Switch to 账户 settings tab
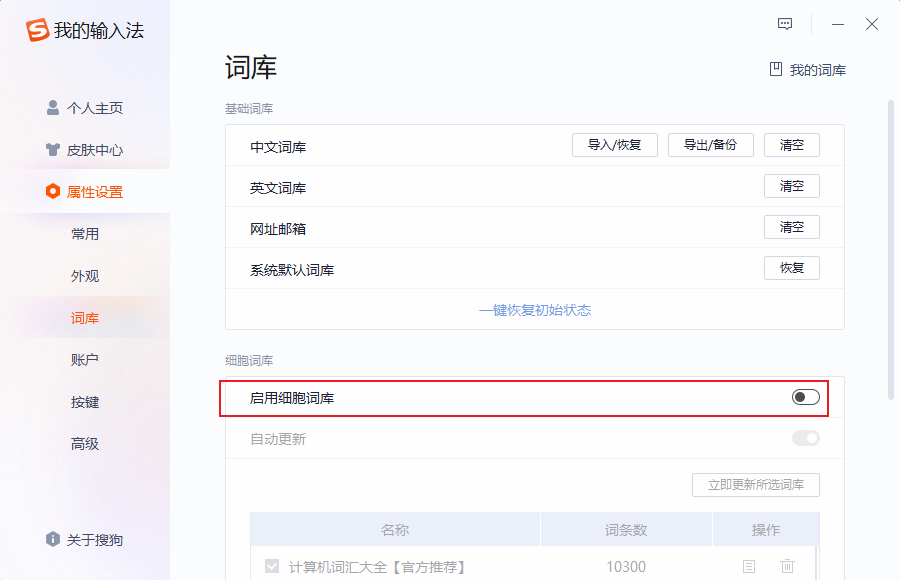 [x=85, y=360]
